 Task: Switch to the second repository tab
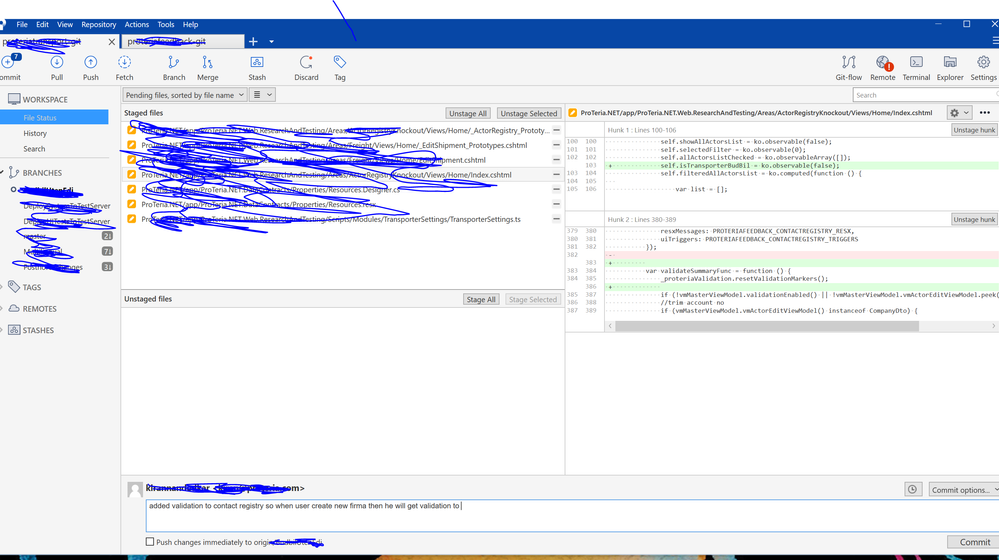(x=182, y=41)
